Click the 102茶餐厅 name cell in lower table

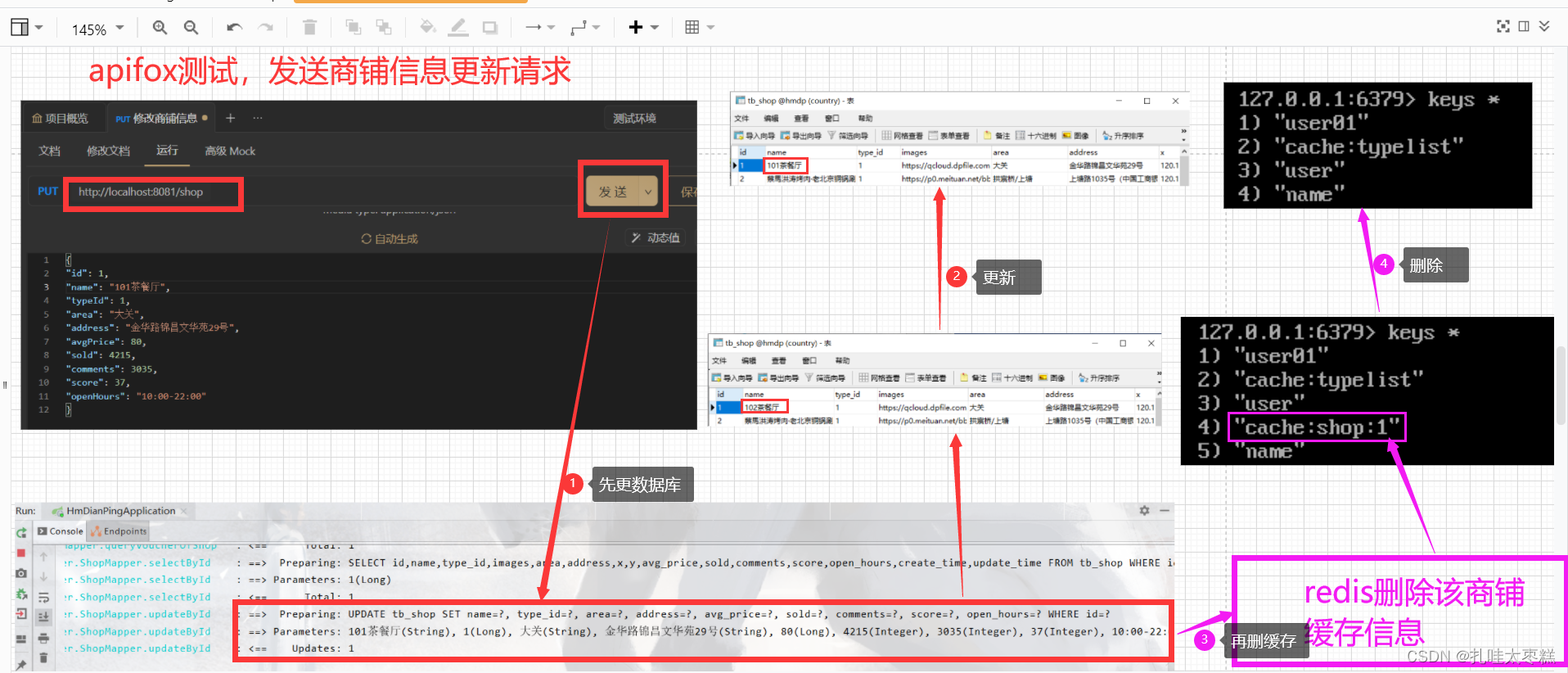pos(764,407)
